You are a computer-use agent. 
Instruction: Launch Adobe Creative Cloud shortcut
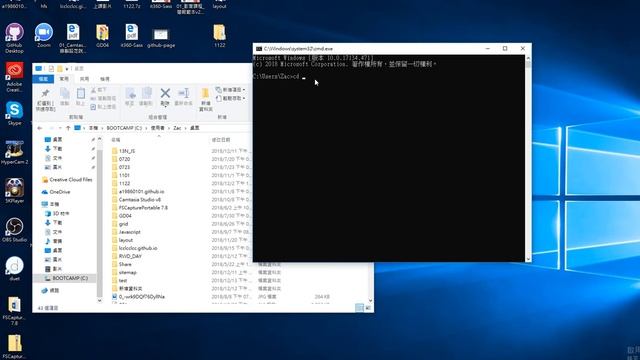point(14,77)
